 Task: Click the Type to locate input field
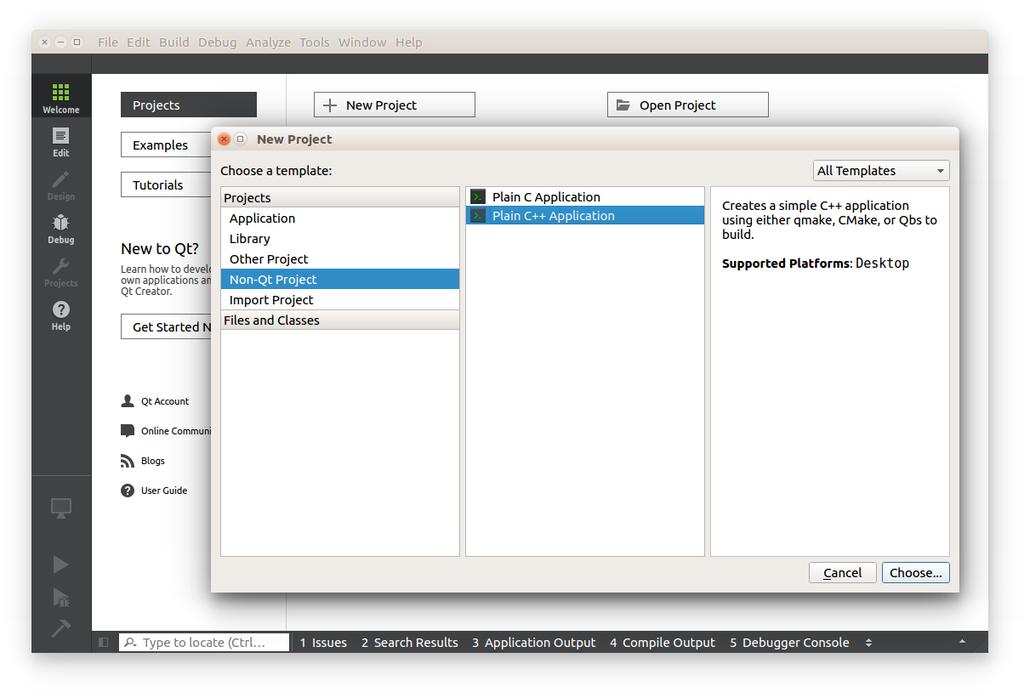(204, 642)
